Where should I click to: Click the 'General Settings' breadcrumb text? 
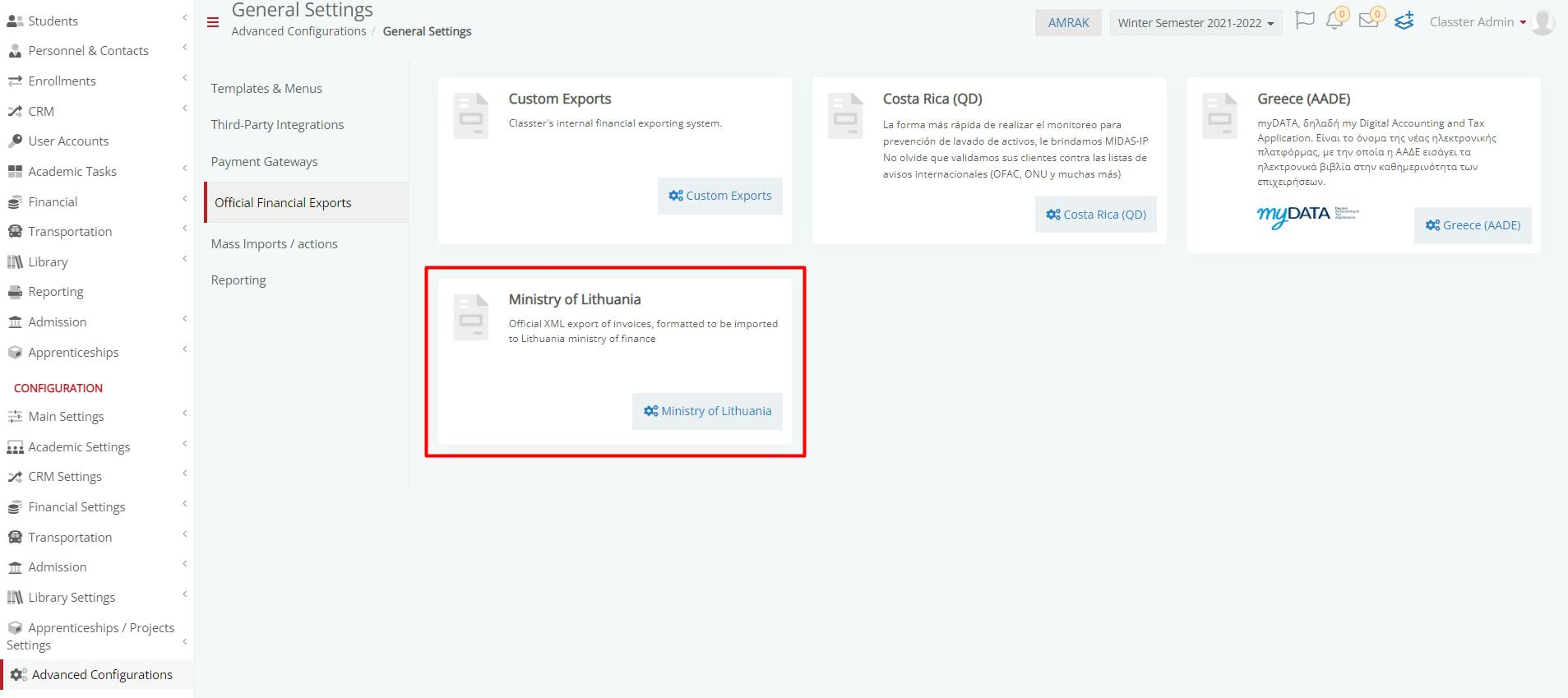(427, 31)
